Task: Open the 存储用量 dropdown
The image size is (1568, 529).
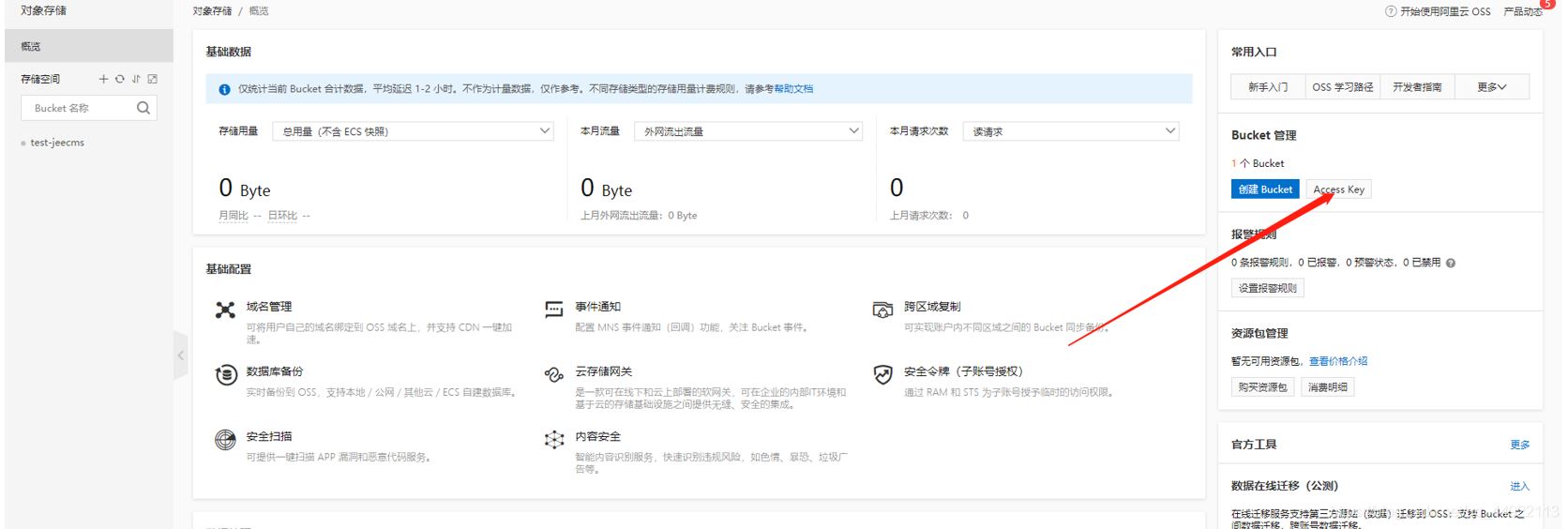Action: pos(413,131)
